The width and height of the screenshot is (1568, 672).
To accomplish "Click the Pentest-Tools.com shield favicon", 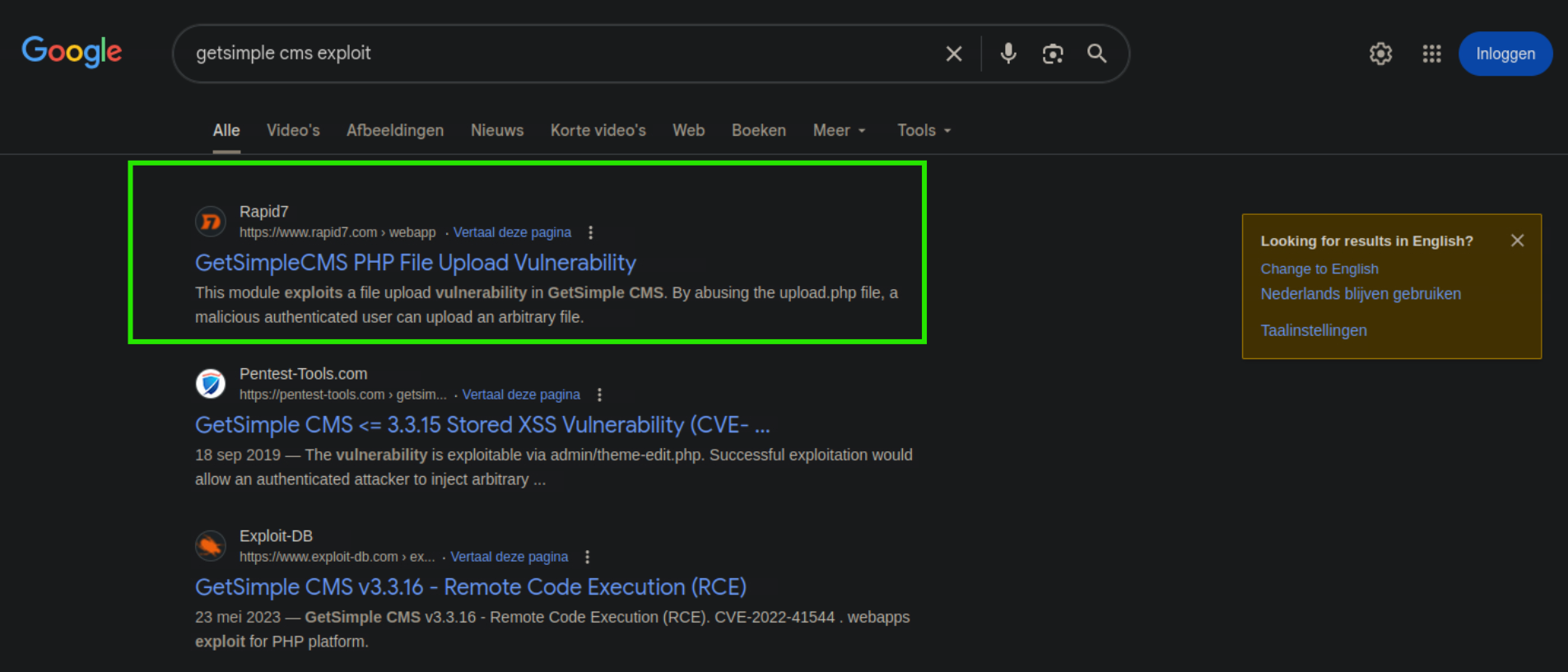I will point(211,384).
